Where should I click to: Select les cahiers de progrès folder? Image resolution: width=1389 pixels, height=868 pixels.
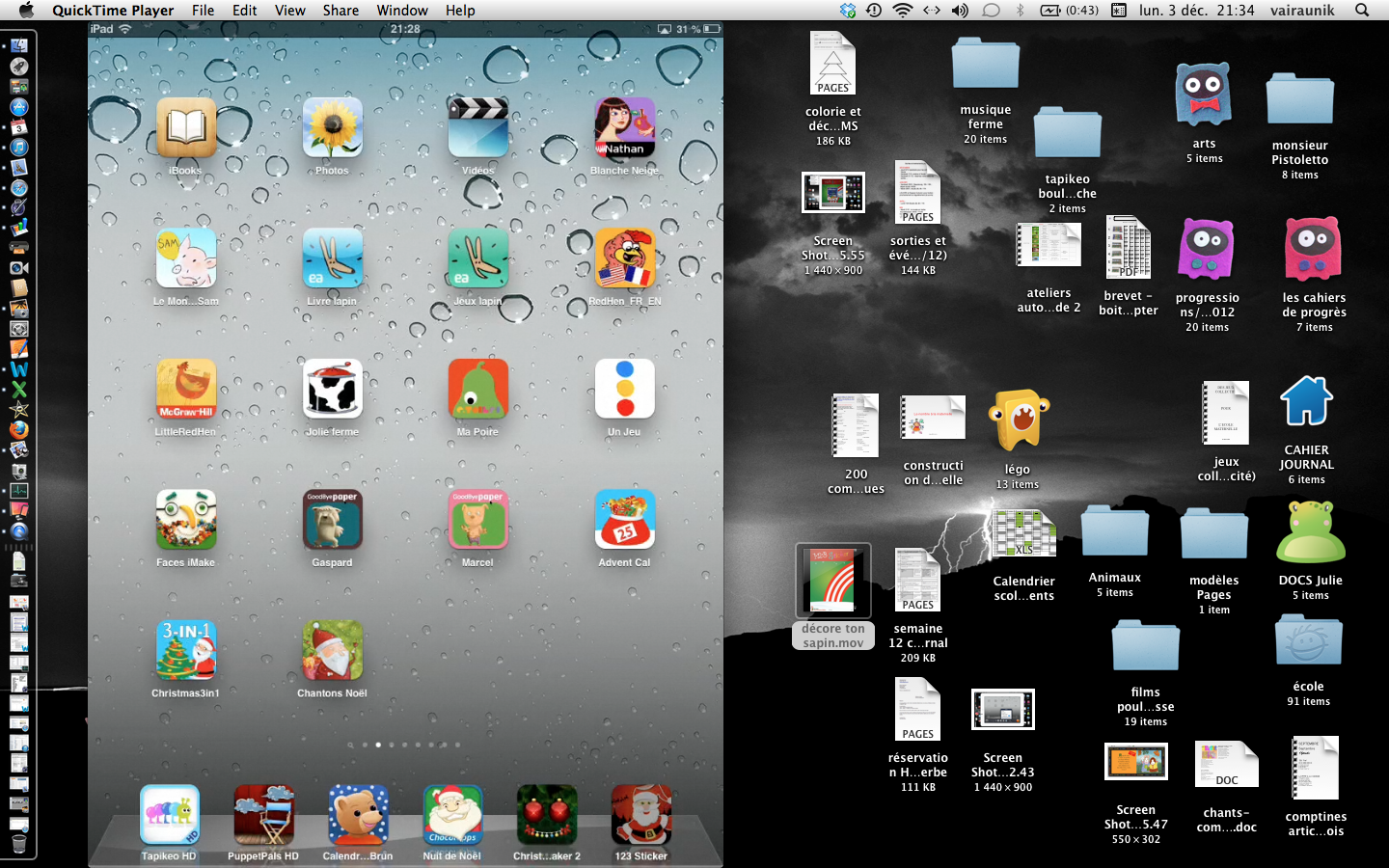point(1313,249)
